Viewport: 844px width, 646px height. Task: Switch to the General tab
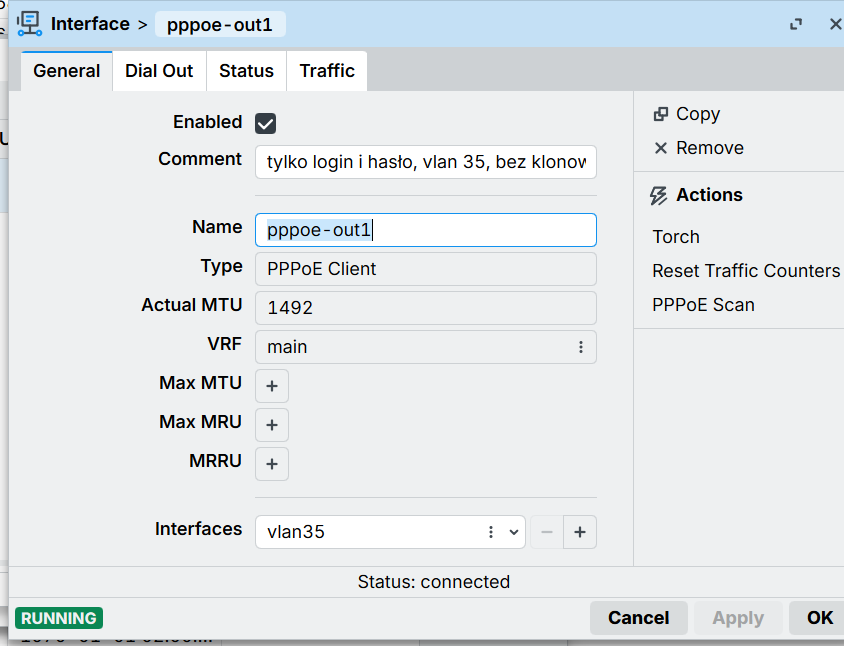click(x=67, y=71)
